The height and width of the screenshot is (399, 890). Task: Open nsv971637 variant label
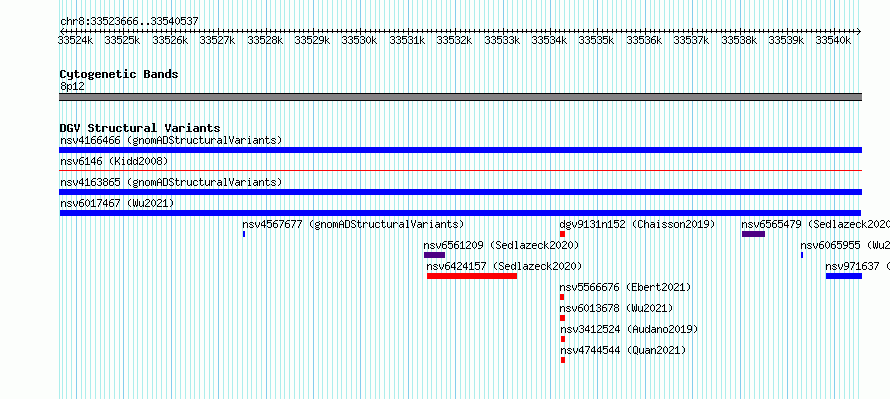coord(857,266)
